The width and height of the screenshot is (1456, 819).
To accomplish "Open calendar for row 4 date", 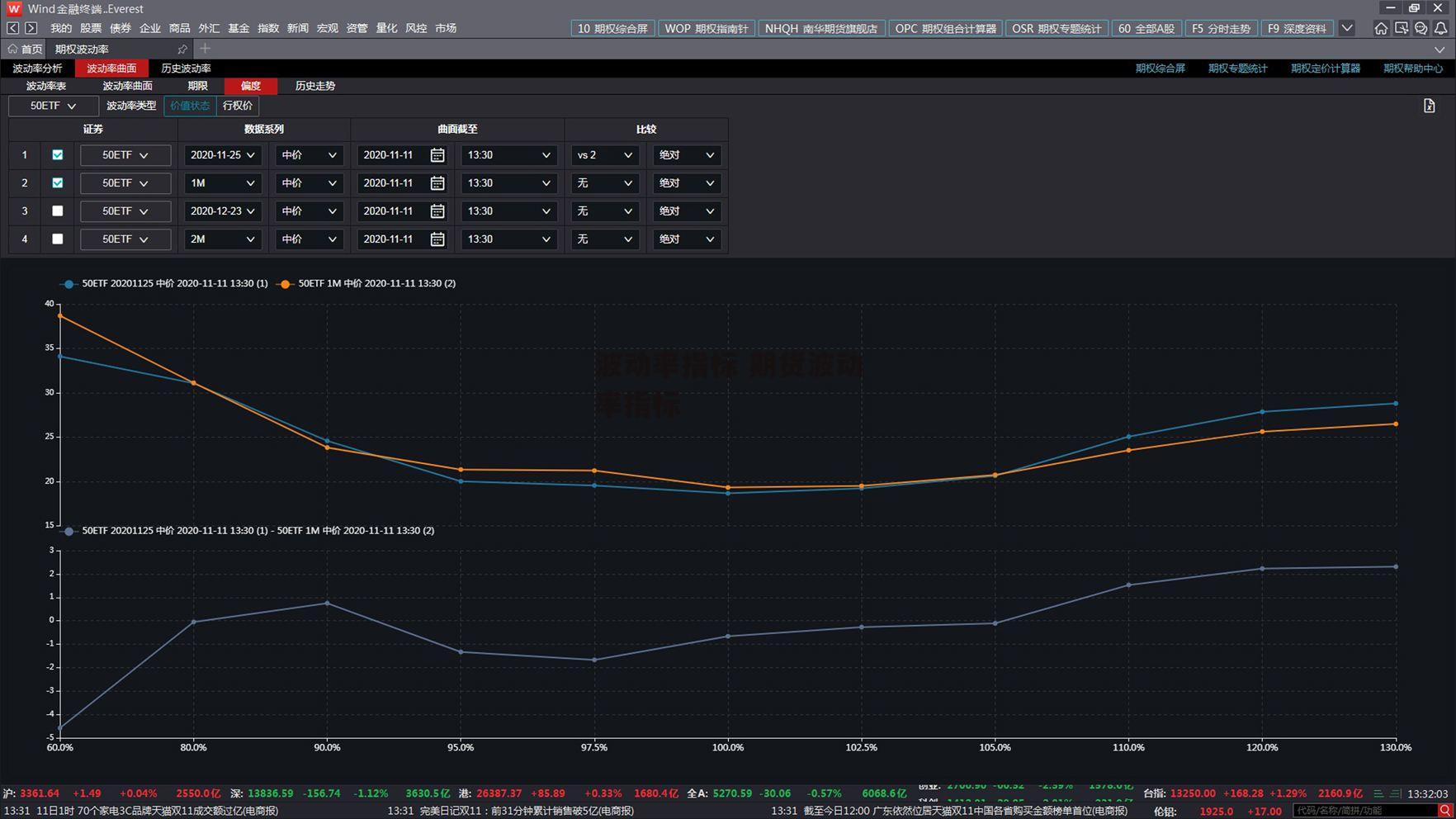I will (x=437, y=239).
